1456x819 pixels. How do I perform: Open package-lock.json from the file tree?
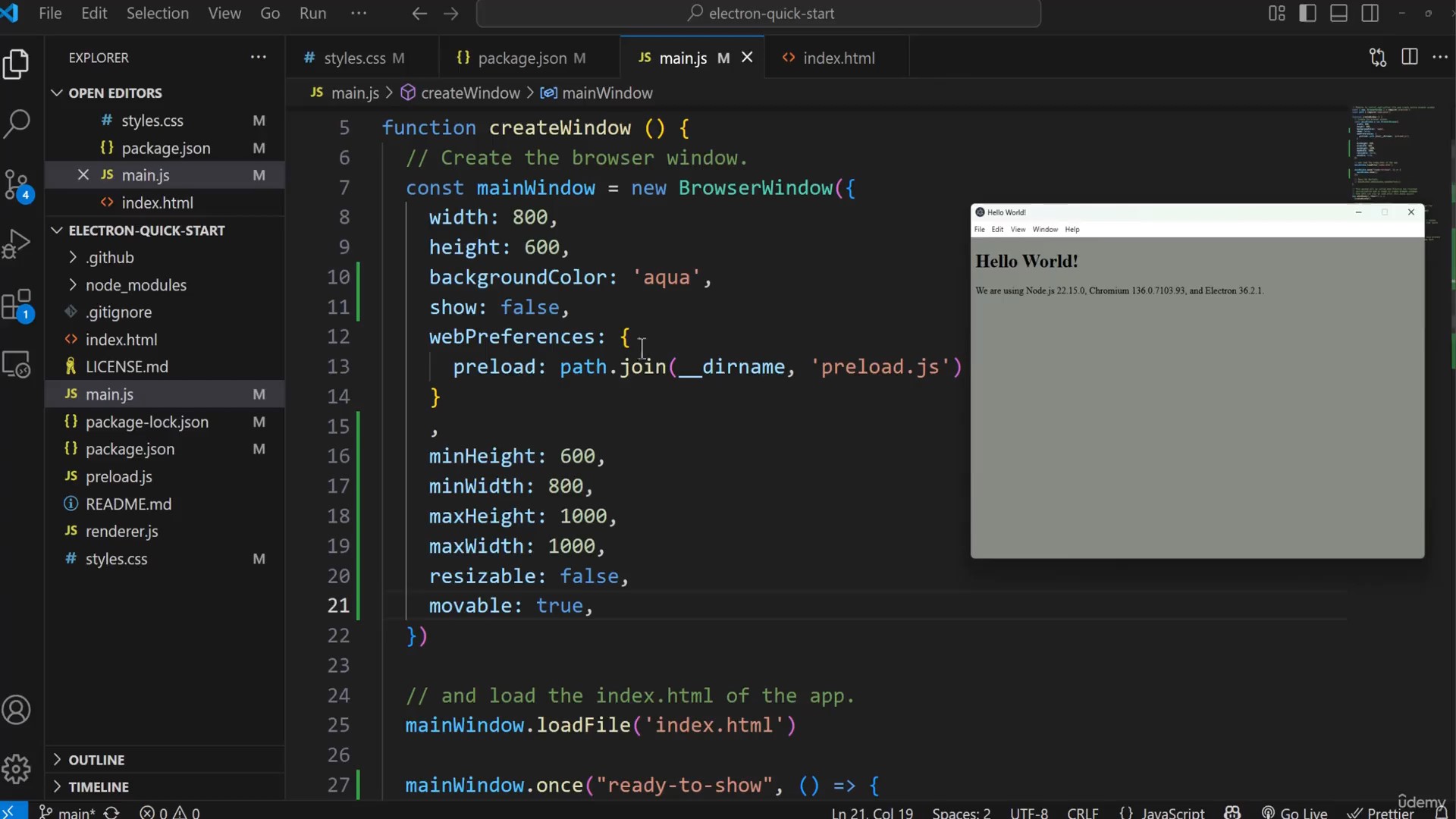point(147,422)
